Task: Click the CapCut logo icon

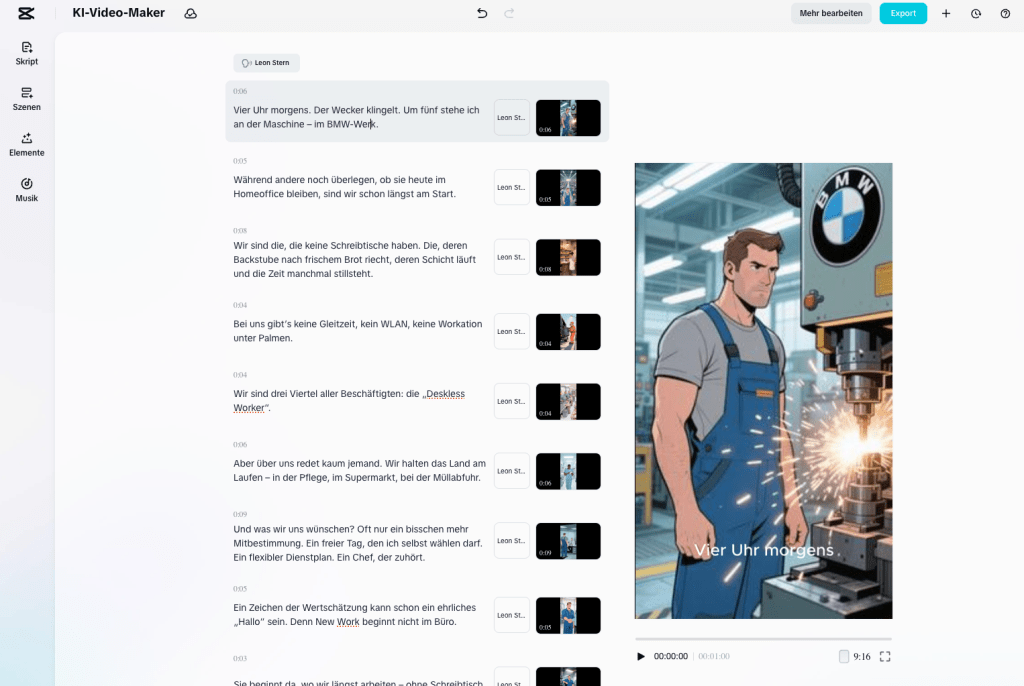Action: point(26,13)
